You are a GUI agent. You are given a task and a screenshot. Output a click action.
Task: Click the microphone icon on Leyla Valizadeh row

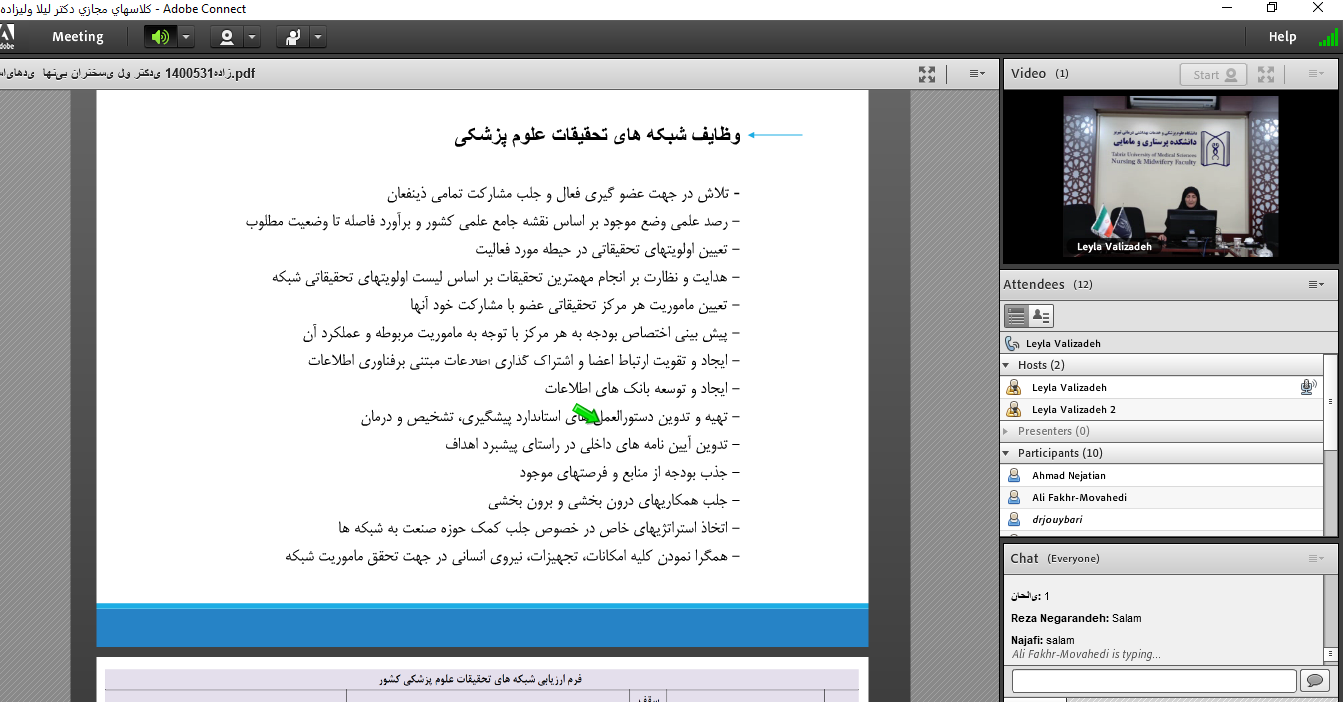(1308, 387)
